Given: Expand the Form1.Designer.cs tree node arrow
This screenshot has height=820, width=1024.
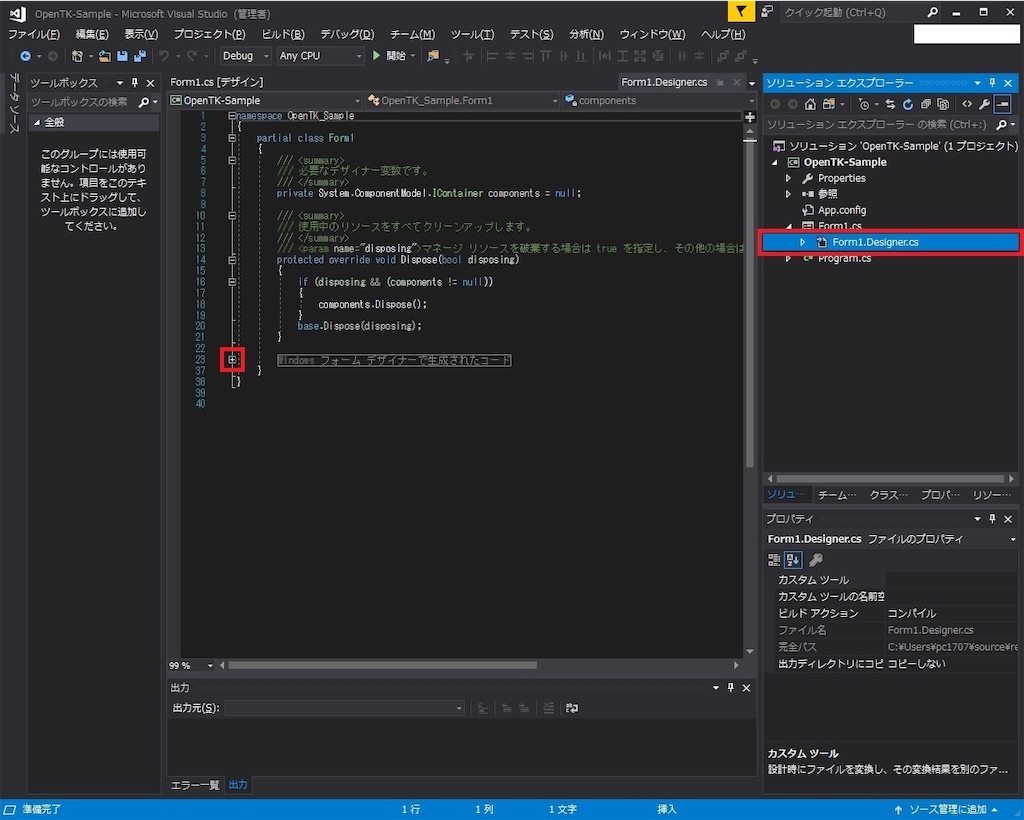Looking at the screenshot, I should [803, 242].
